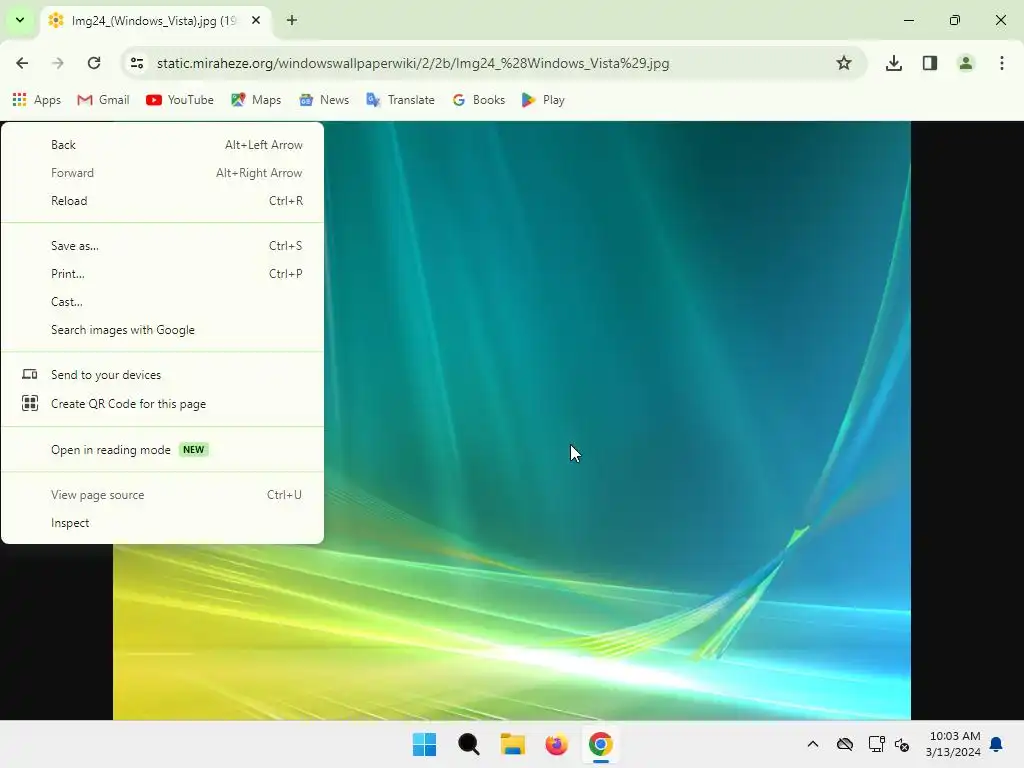Open Chrome three-dot menu
The height and width of the screenshot is (768, 1024).
(x=1002, y=63)
